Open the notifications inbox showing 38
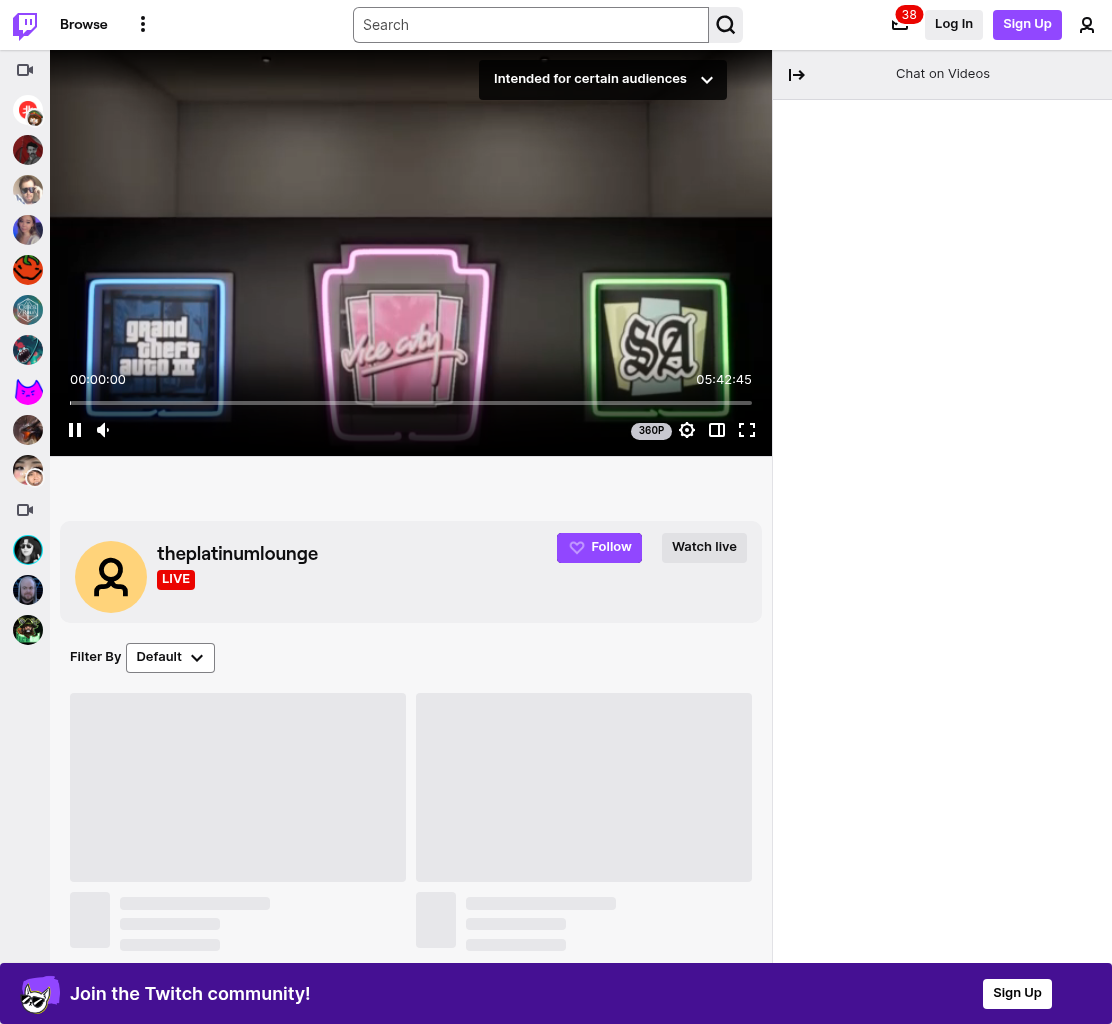This screenshot has width=1112, height=1024. (x=901, y=24)
